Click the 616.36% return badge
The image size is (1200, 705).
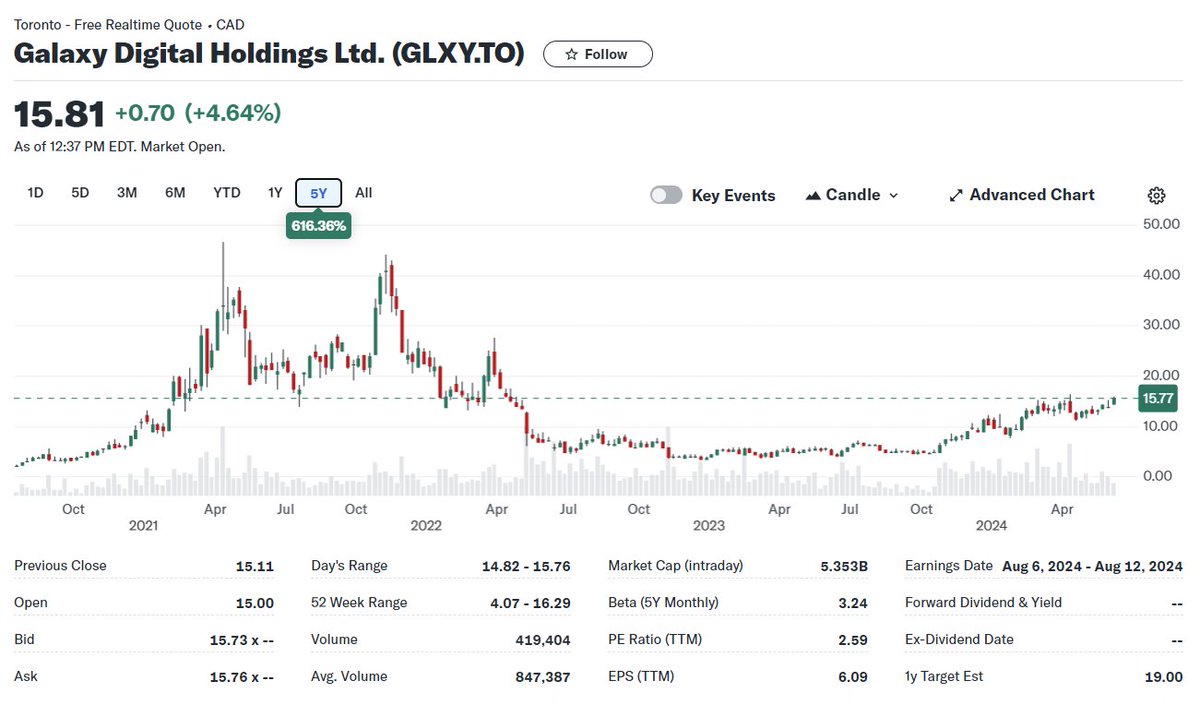(x=319, y=226)
